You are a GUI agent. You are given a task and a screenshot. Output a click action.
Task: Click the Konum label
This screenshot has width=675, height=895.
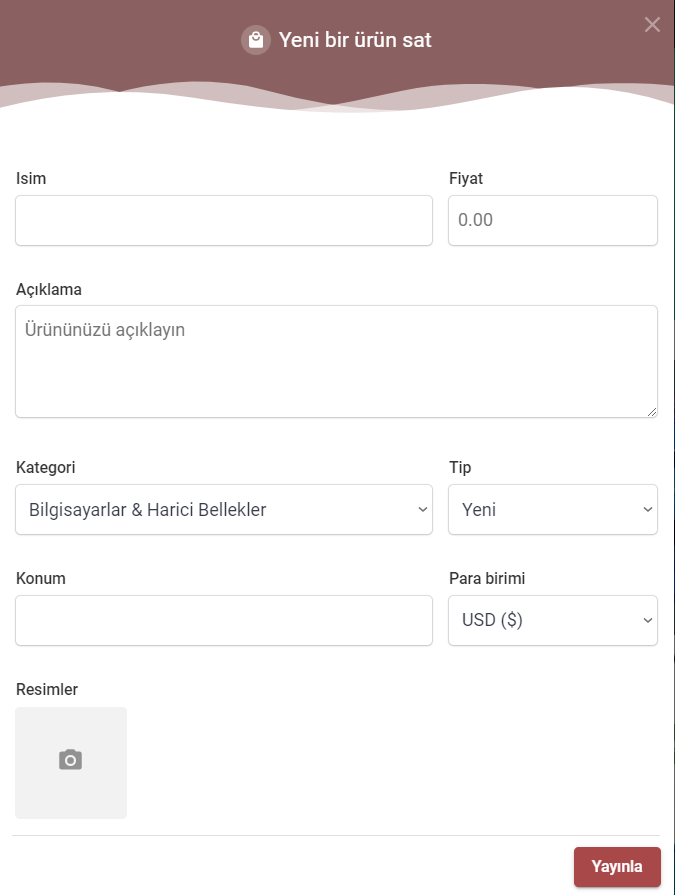pyautogui.click(x=41, y=578)
